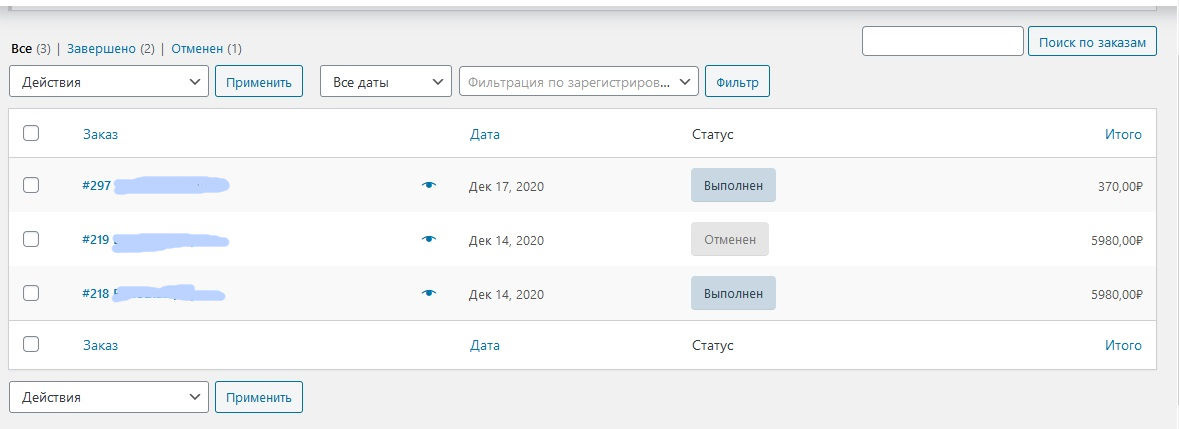Sort orders by Дата column header
This screenshot has height=429, width=1179.
(x=485, y=134)
